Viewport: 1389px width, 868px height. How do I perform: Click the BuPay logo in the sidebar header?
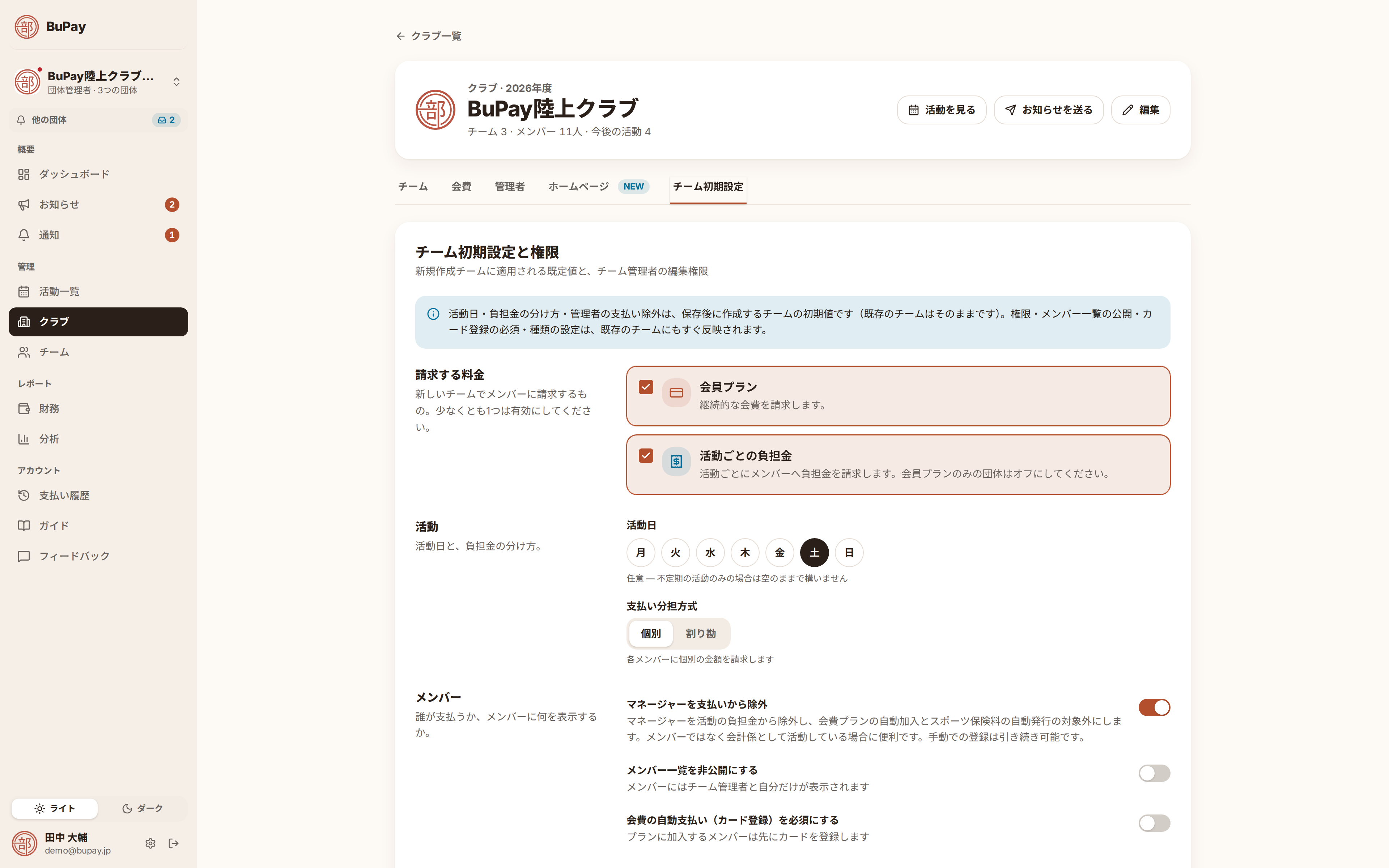(26, 26)
